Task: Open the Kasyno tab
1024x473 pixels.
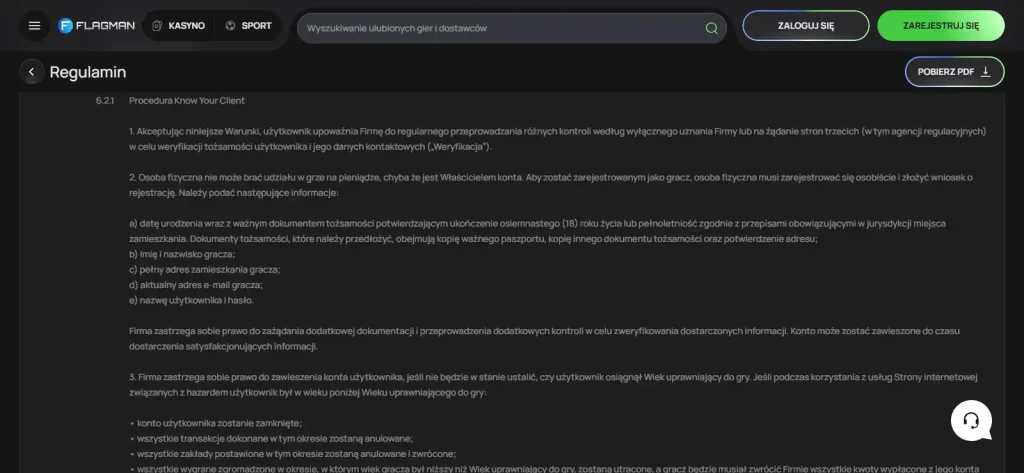Action: tap(178, 26)
